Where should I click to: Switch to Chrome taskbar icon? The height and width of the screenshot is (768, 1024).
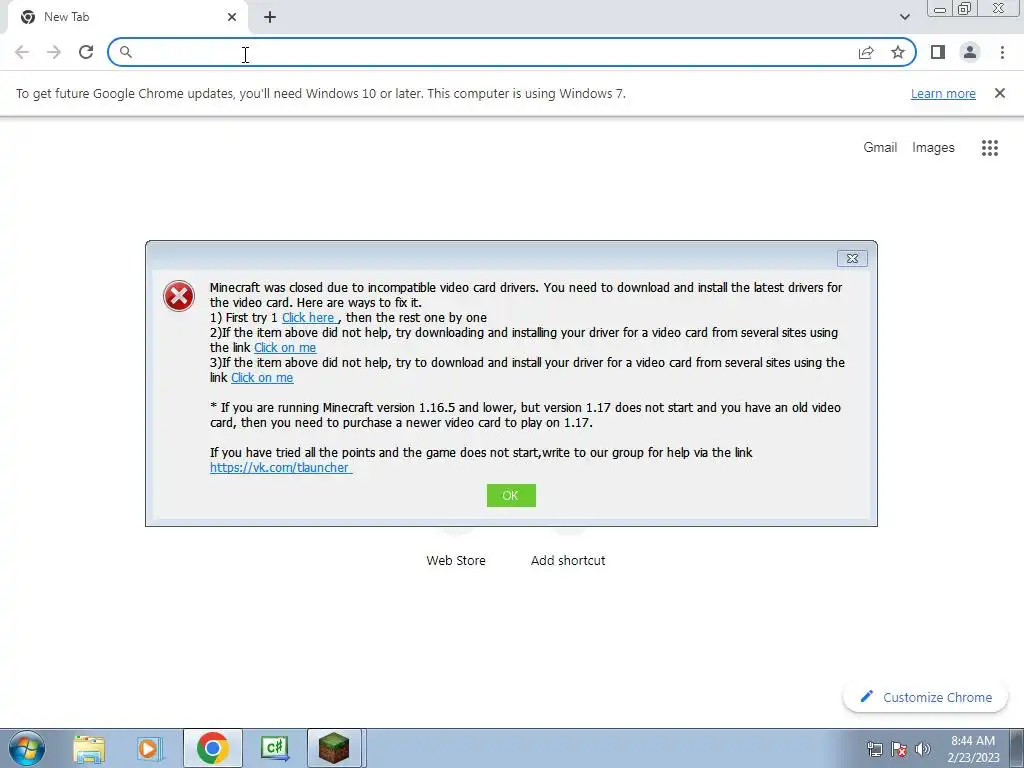tap(212, 748)
